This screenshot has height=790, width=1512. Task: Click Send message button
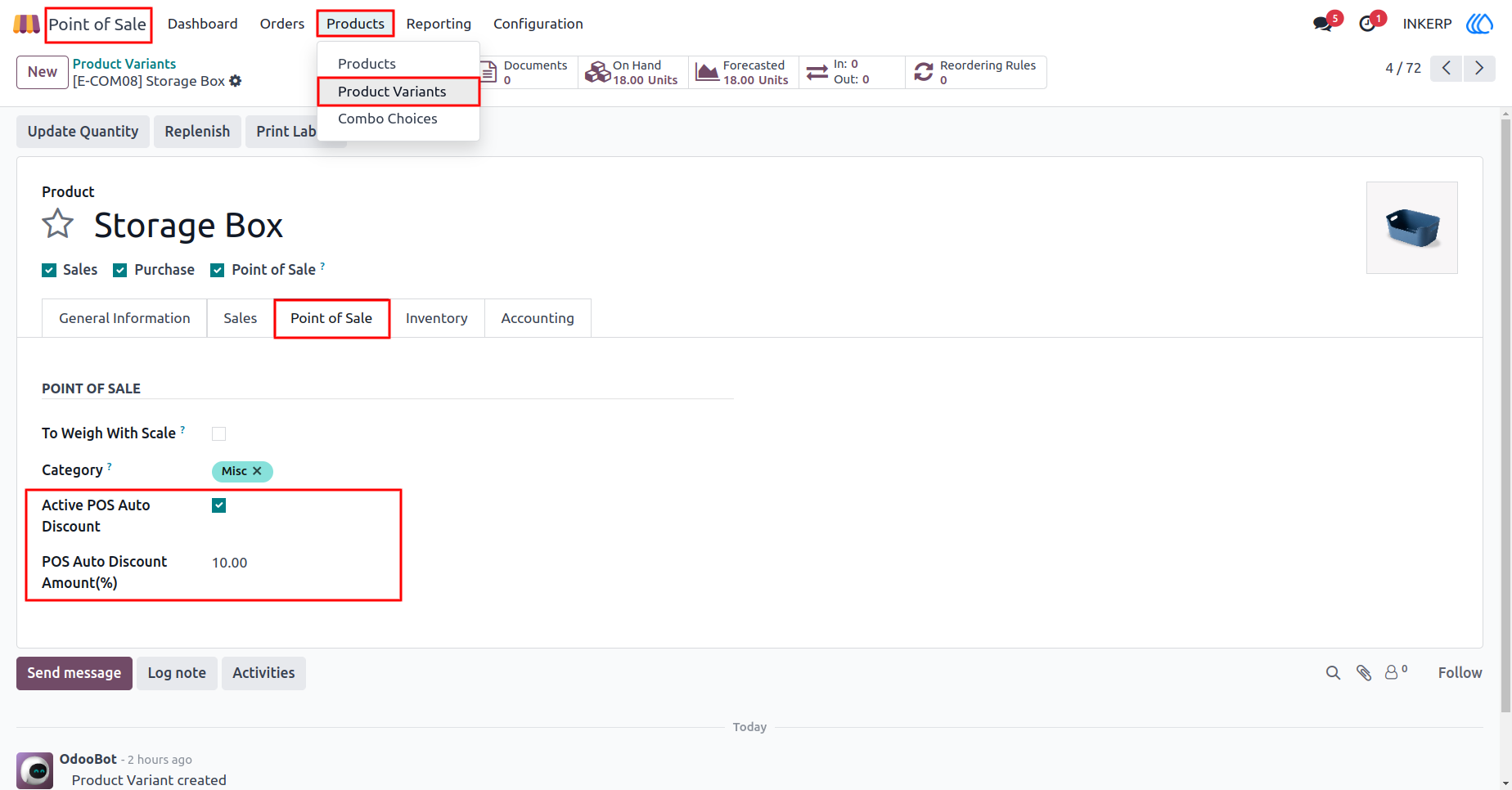[74, 673]
